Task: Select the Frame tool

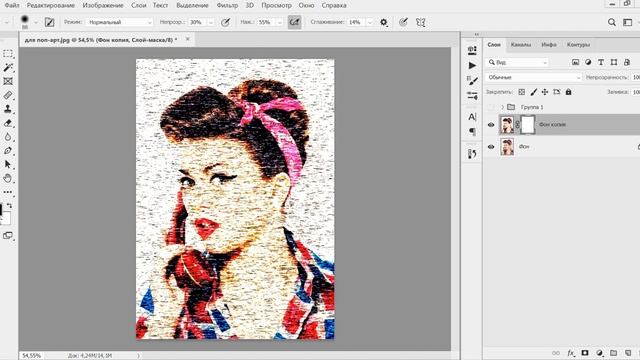Action: coord(8,81)
